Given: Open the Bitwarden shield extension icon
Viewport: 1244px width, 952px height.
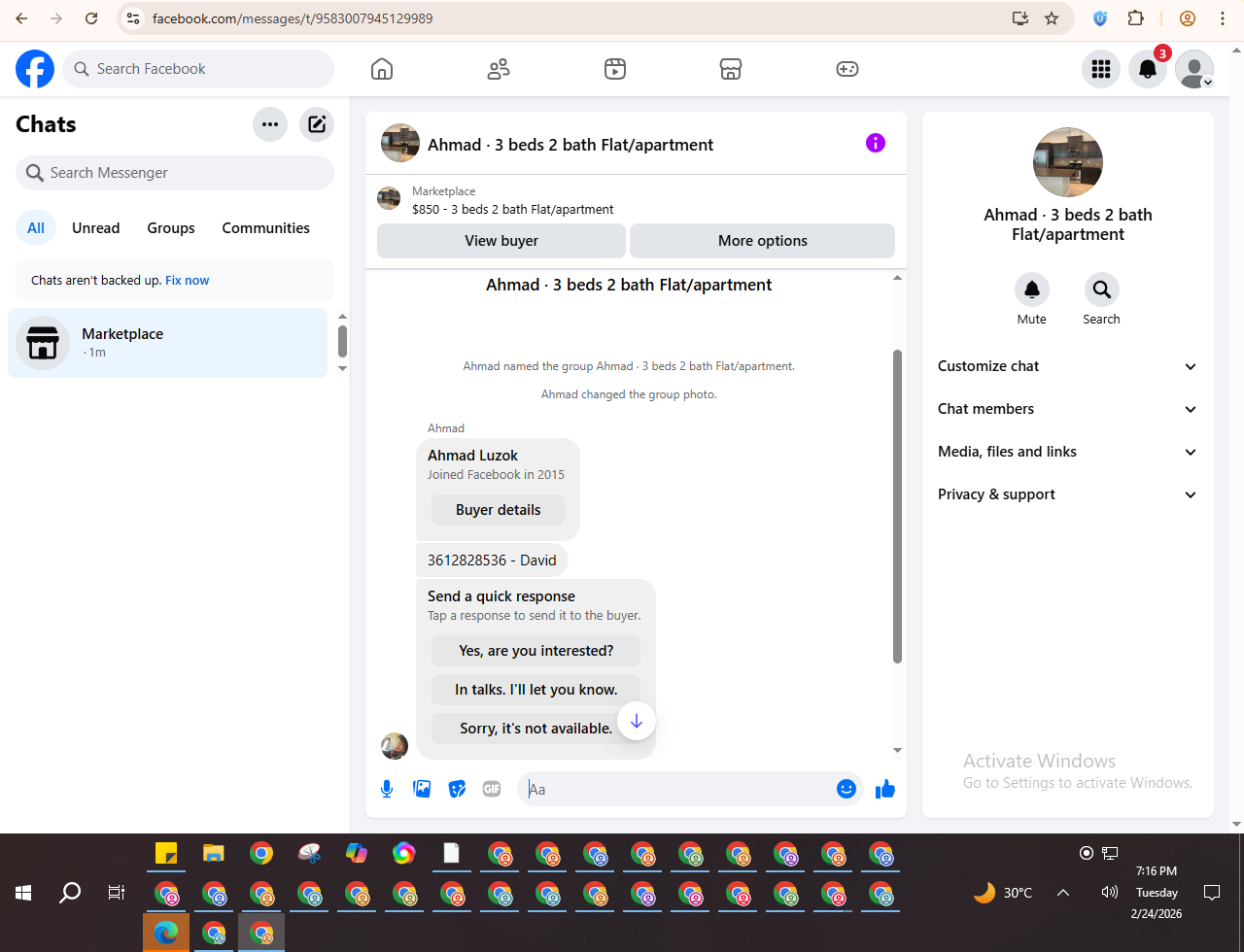Looking at the screenshot, I should [1100, 18].
